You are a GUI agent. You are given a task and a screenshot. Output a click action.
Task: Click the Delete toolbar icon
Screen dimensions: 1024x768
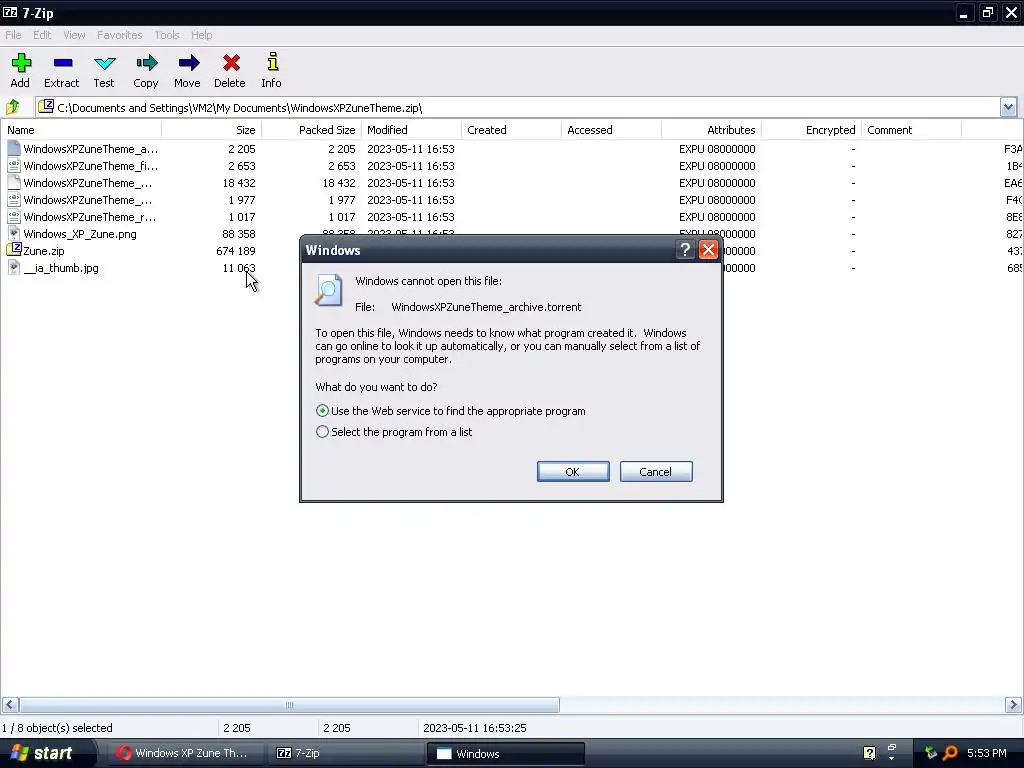(x=231, y=63)
